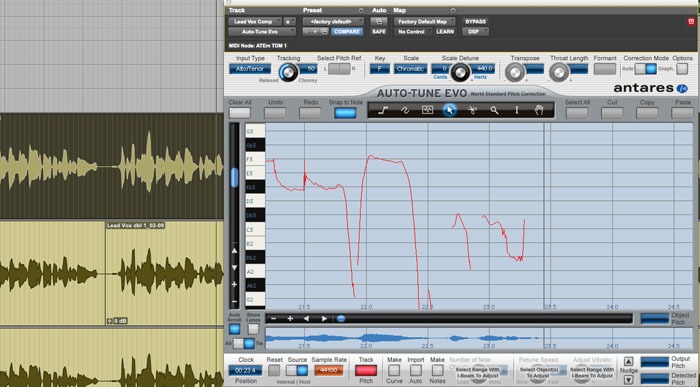This screenshot has height=387, width=700.
Task: Toggle Correction Mode Auto/Graph switch
Action: (x=646, y=69)
